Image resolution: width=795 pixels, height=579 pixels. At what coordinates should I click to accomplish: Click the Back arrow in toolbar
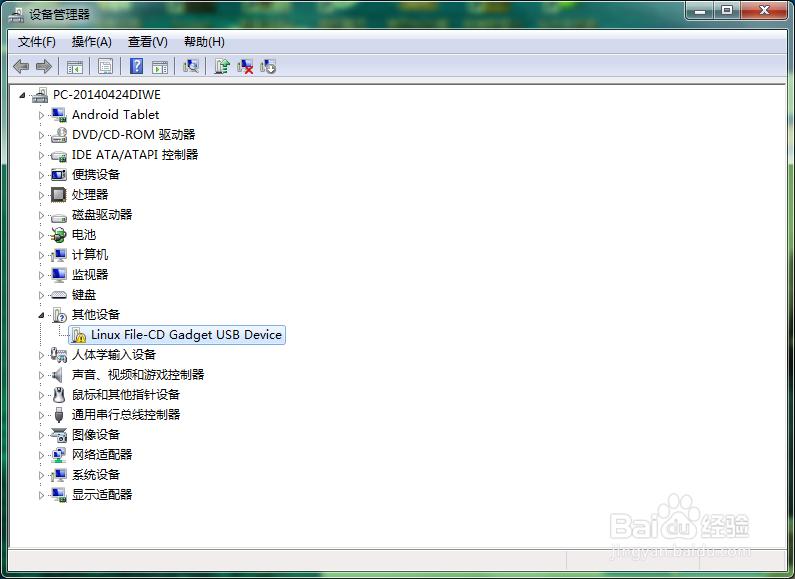tap(21, 66)
